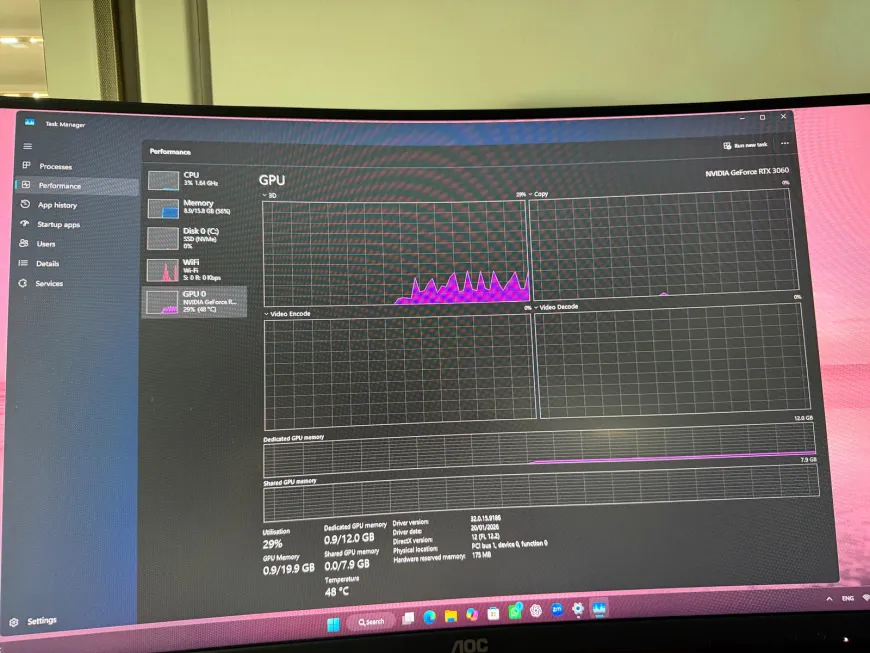Click the Settings gear icon in sidebar
The width and height of the screenshot is (870, 653).
[x=14, y=622]
